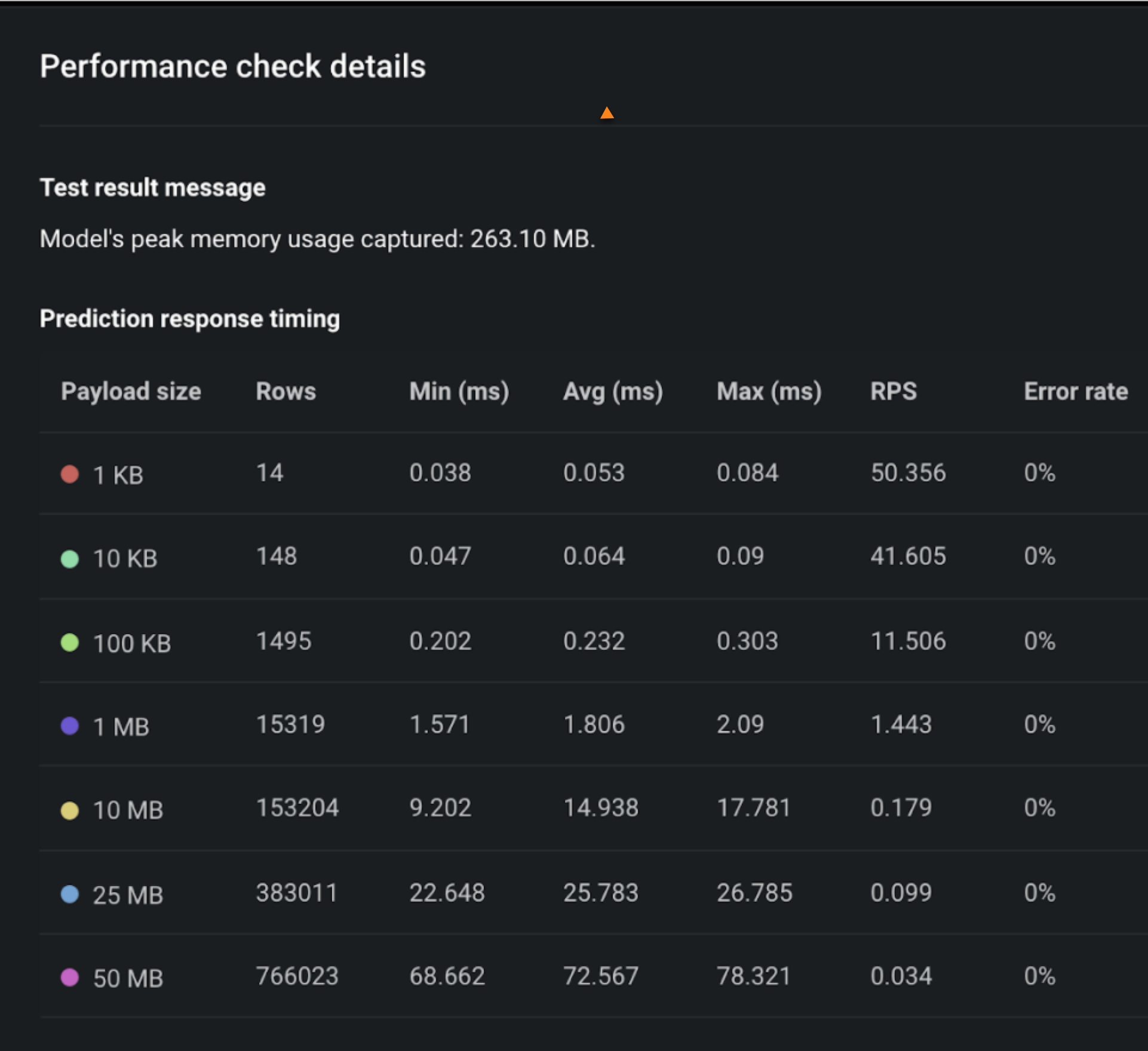Viewport: 1148px width, 1051px height.
Task: Click the mint dot beside 10 KB
Action: [x=70, y=559]
